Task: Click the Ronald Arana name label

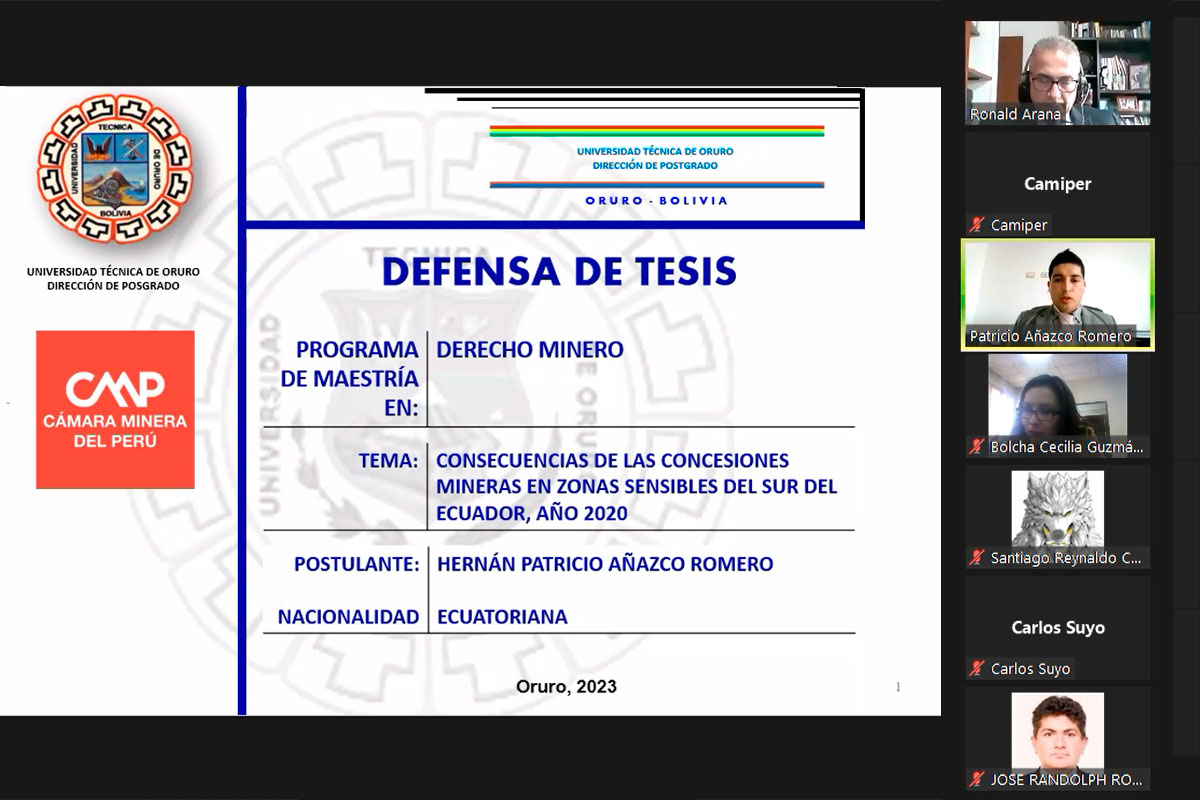Action: pos(1015,115)
